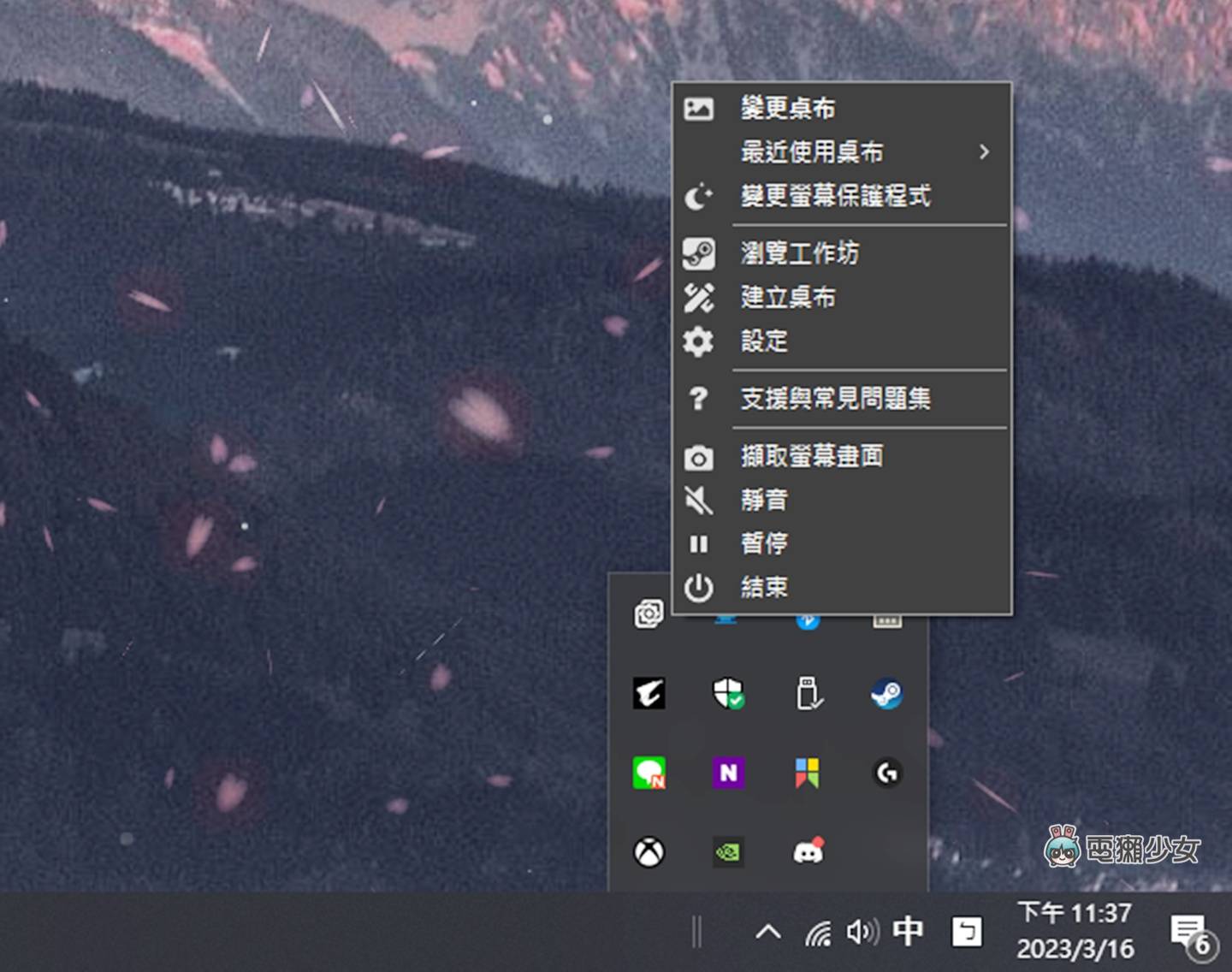Click the Safely Remove Hardware USB icon
1232x972 pixels.
808,695
